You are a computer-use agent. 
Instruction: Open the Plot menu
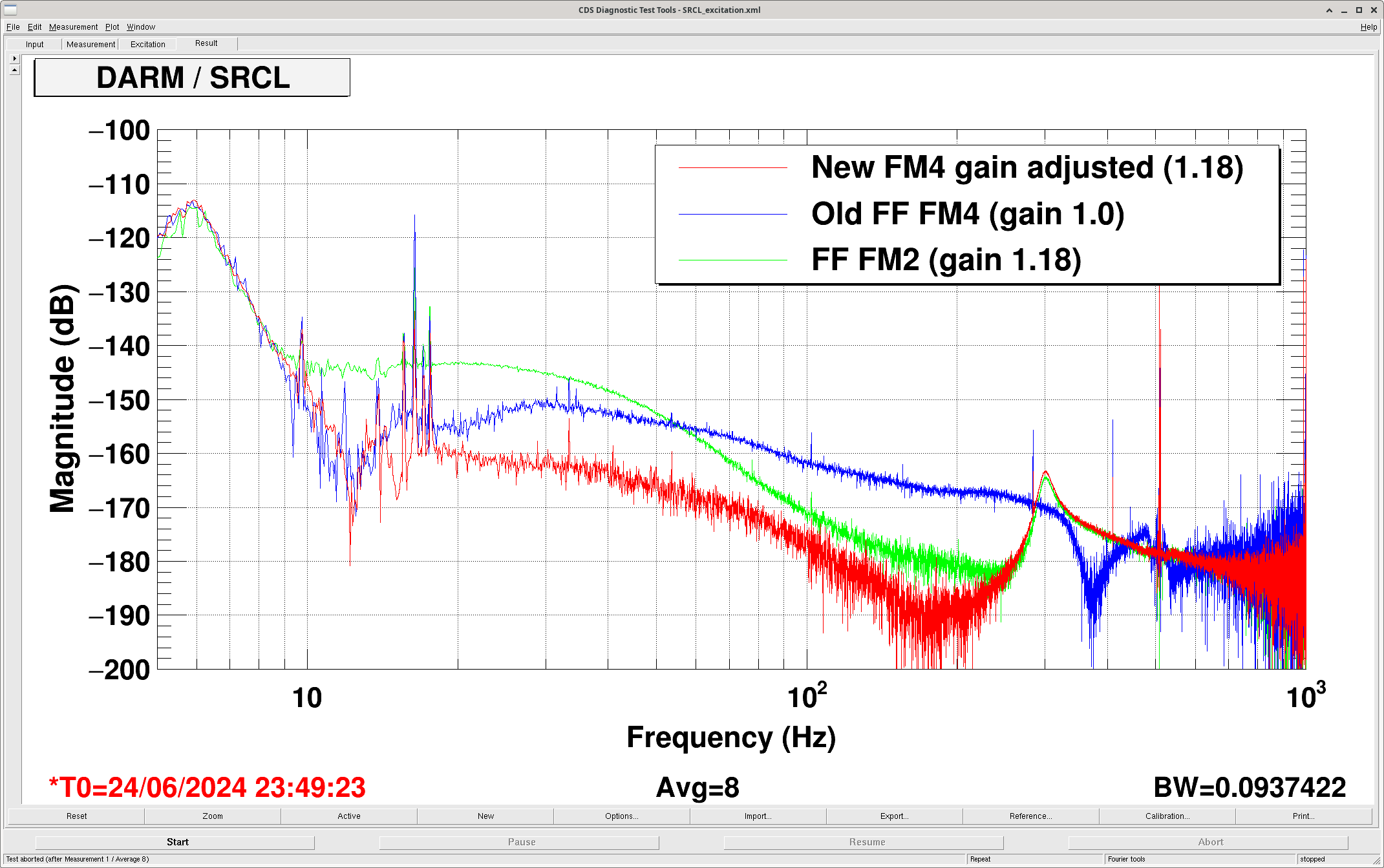tap(112, 26)
